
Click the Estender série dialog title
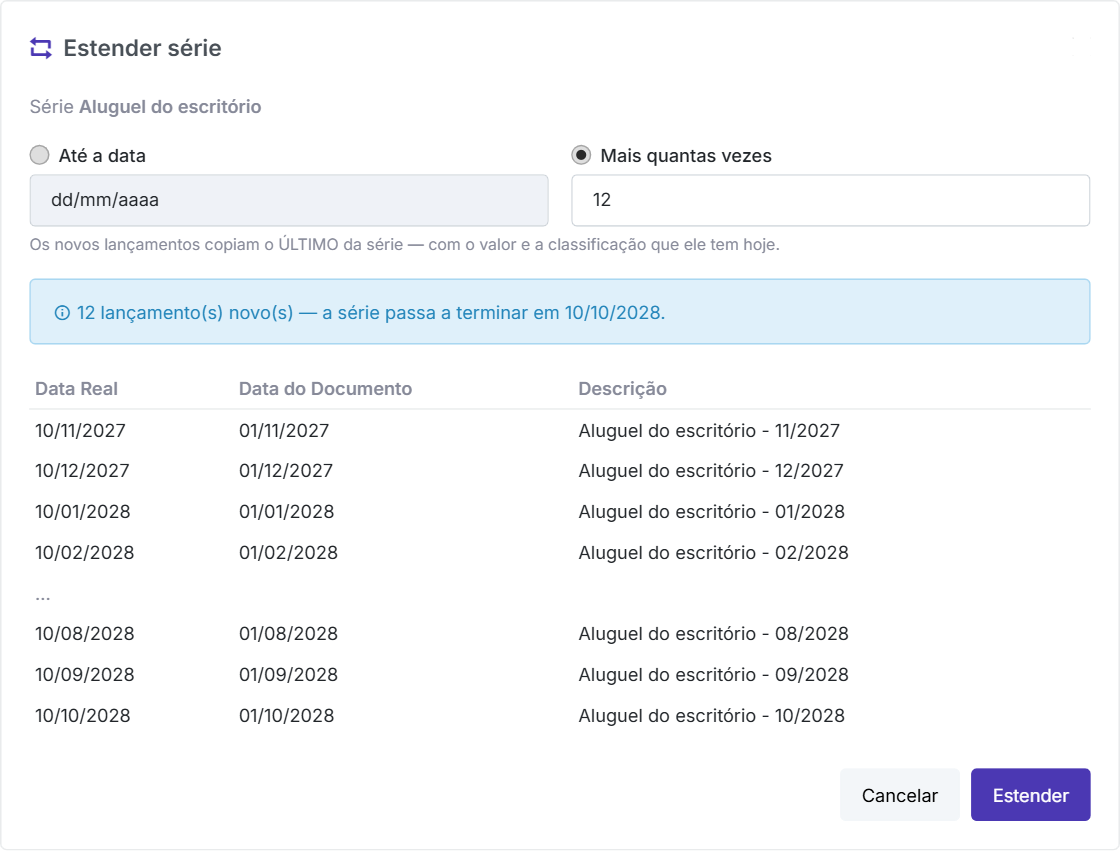(x=142, y=48)
